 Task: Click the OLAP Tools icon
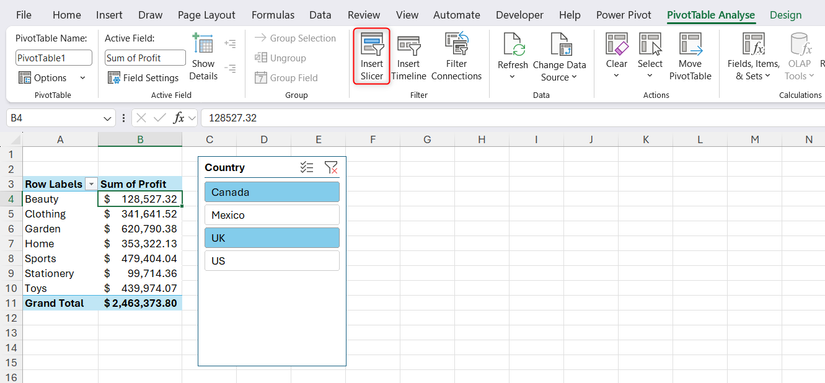coord(800,44)
